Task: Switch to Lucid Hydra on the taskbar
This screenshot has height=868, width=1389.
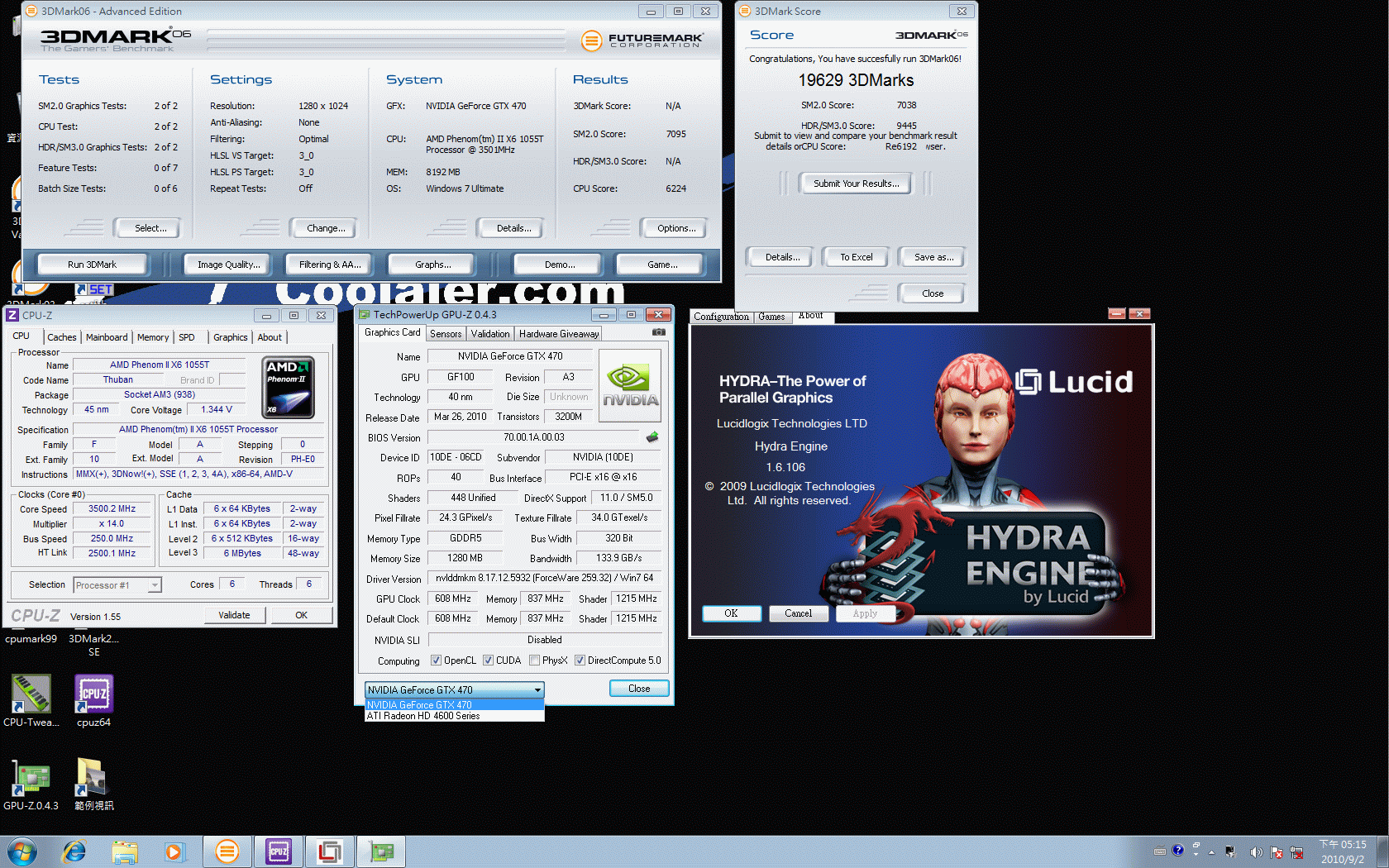Action: pos(330,851)
